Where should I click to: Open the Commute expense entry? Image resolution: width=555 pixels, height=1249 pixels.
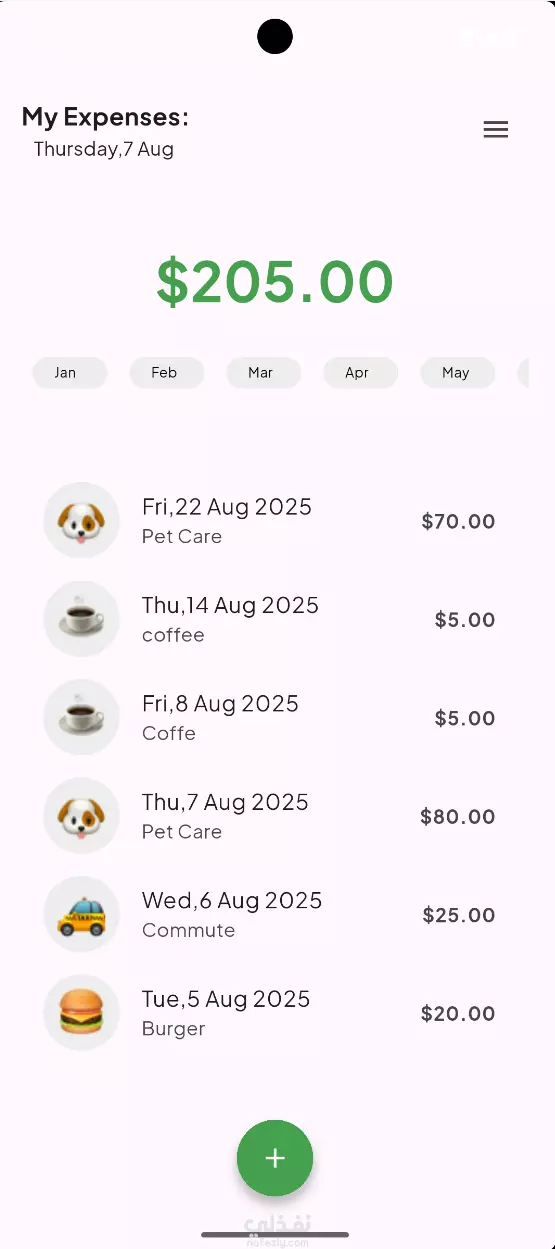pos(275,914)
